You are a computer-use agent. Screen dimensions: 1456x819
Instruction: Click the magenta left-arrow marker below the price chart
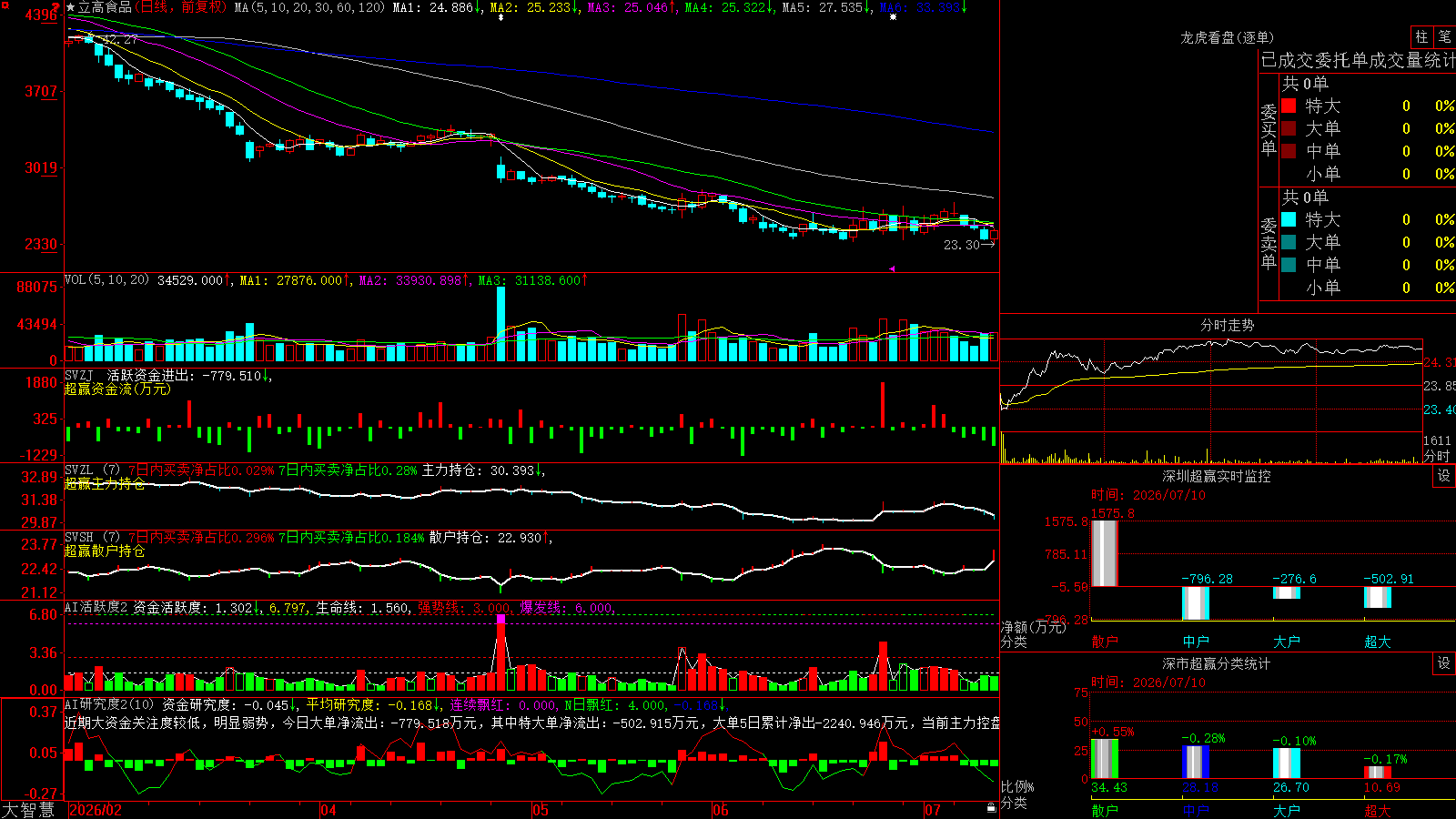click(x=893, y=268)
